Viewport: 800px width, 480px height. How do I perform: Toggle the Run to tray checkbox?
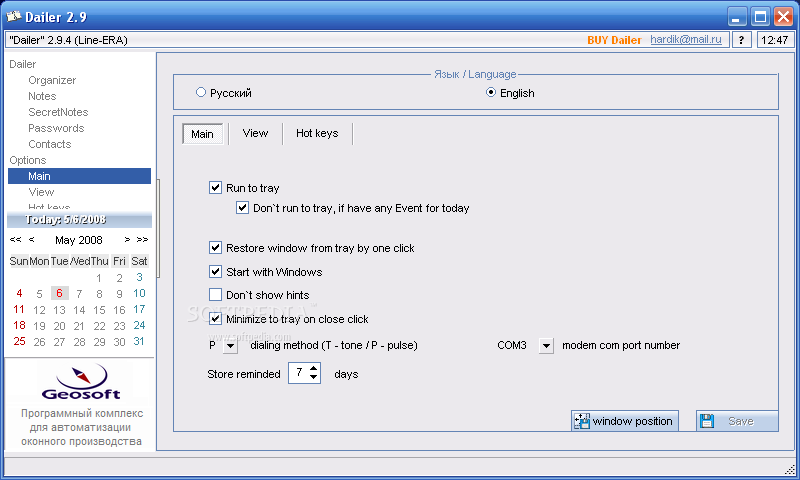(x=215, y=188)
